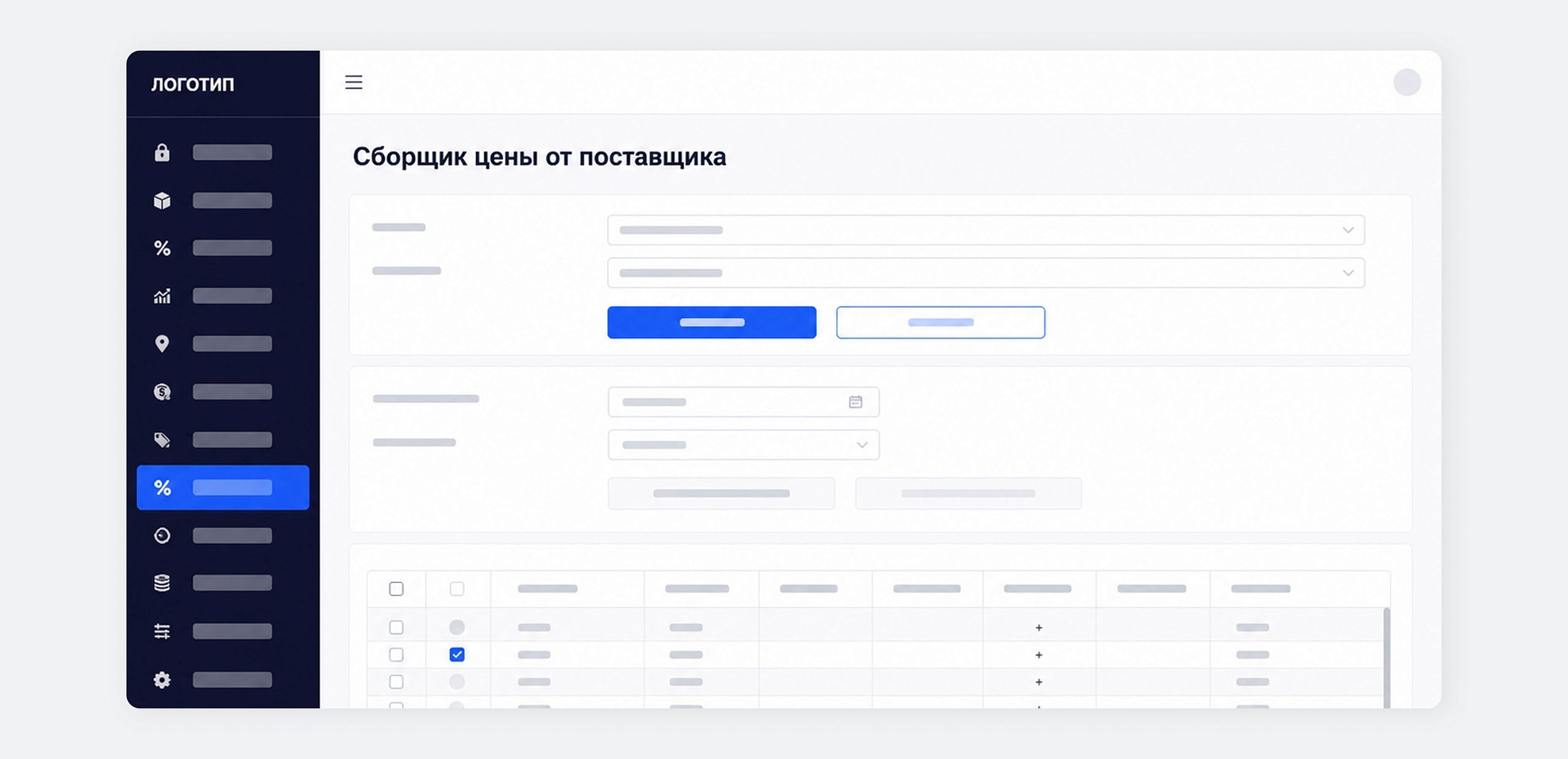Select the price tag sidebar icon

pyautogui.click(x=162, y=440)
